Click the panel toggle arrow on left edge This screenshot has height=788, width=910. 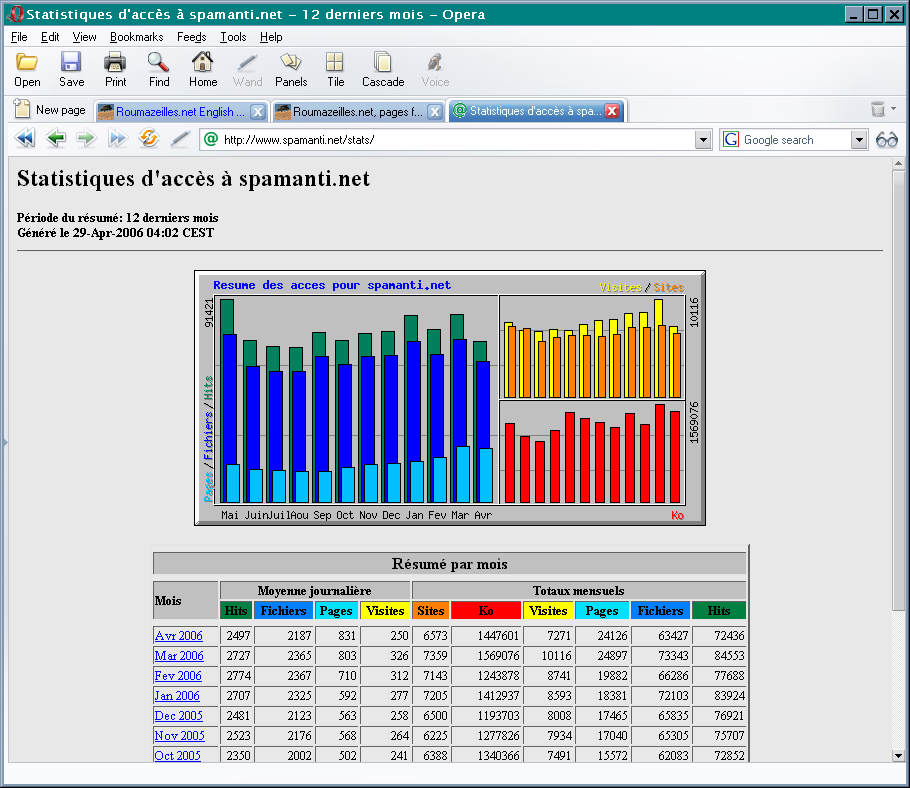point(5,443)
